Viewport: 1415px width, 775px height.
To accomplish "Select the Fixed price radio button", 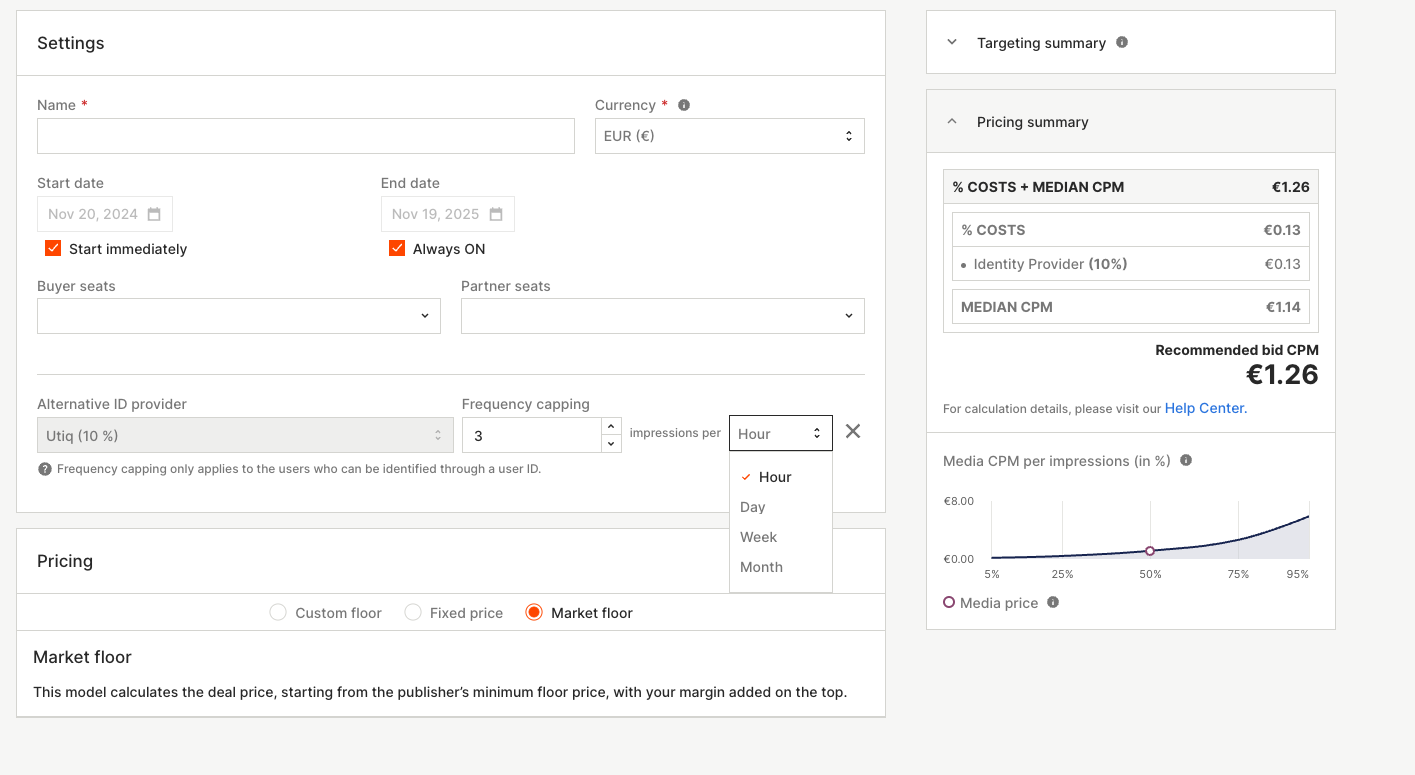I will [x=413, y=612].
